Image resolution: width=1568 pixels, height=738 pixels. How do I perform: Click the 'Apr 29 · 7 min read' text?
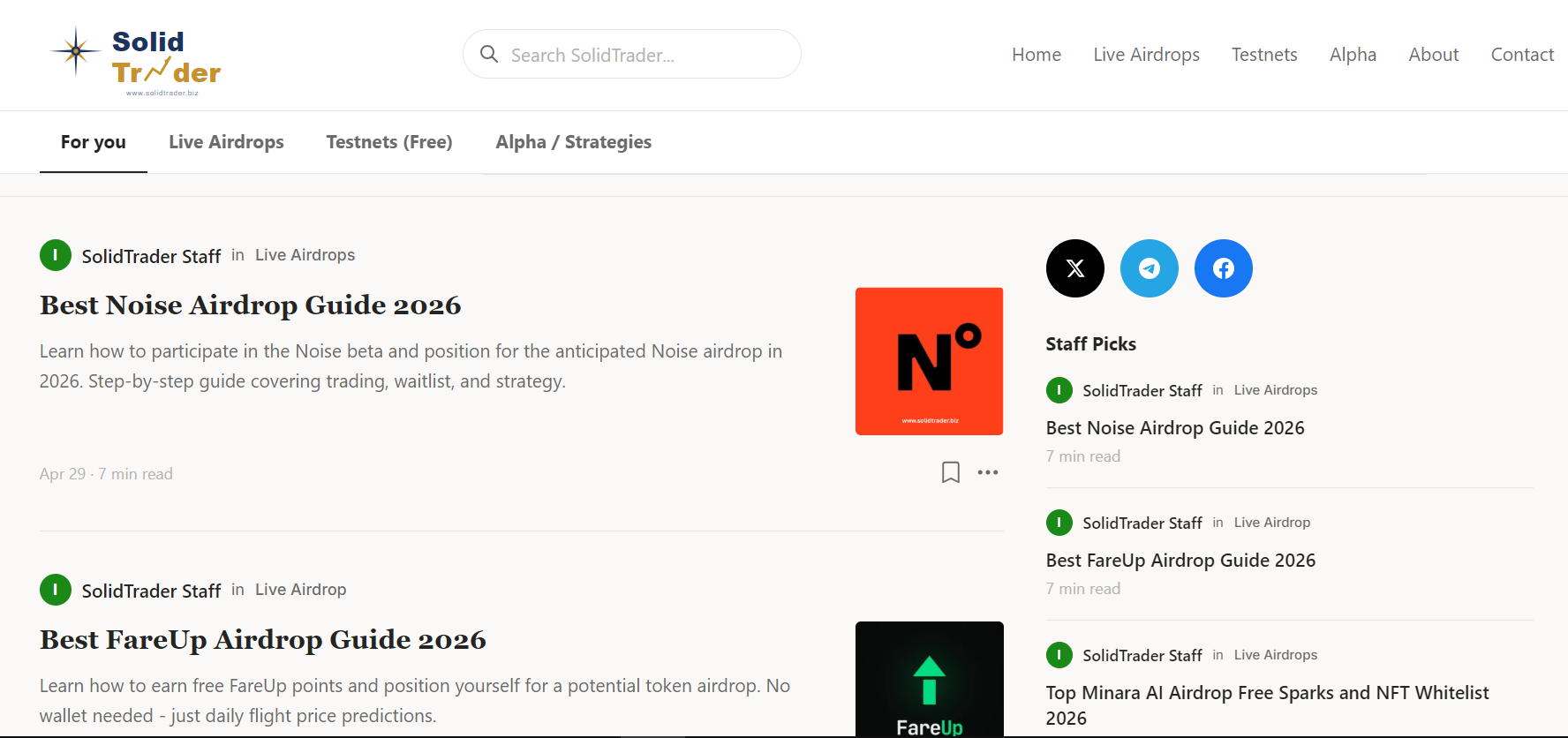point(106,474)
